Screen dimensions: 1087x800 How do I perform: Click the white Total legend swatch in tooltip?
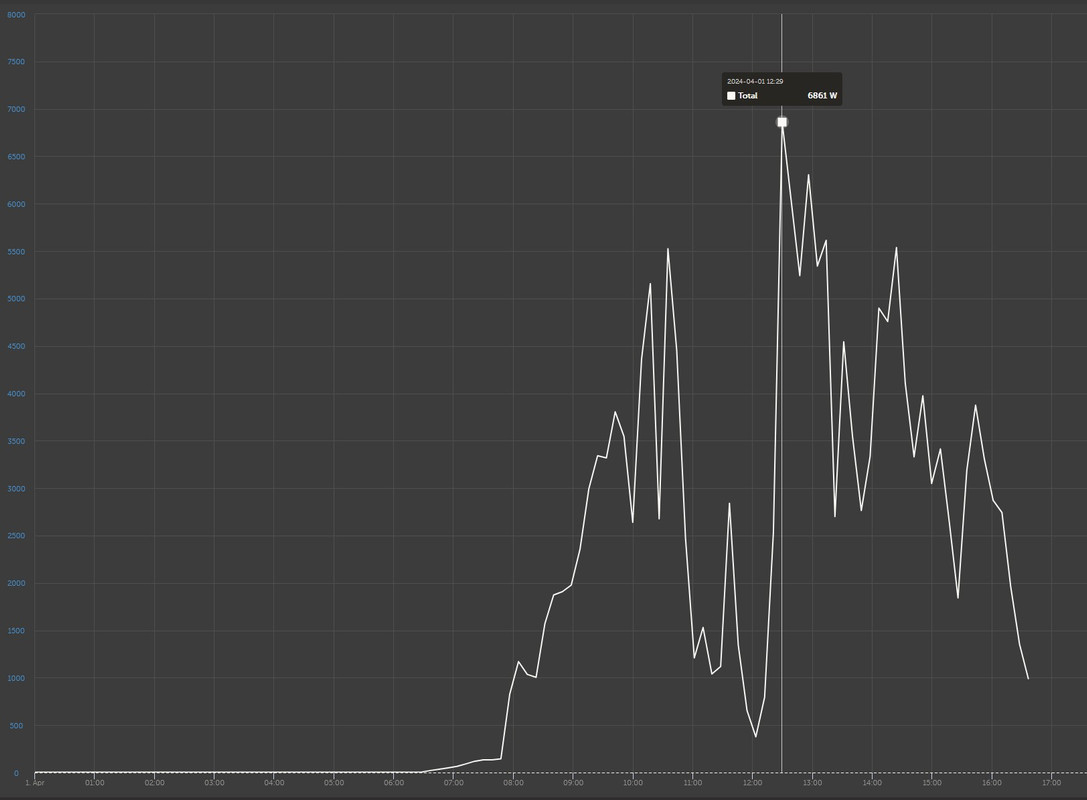pyautogui.click(x=731, y=96)
